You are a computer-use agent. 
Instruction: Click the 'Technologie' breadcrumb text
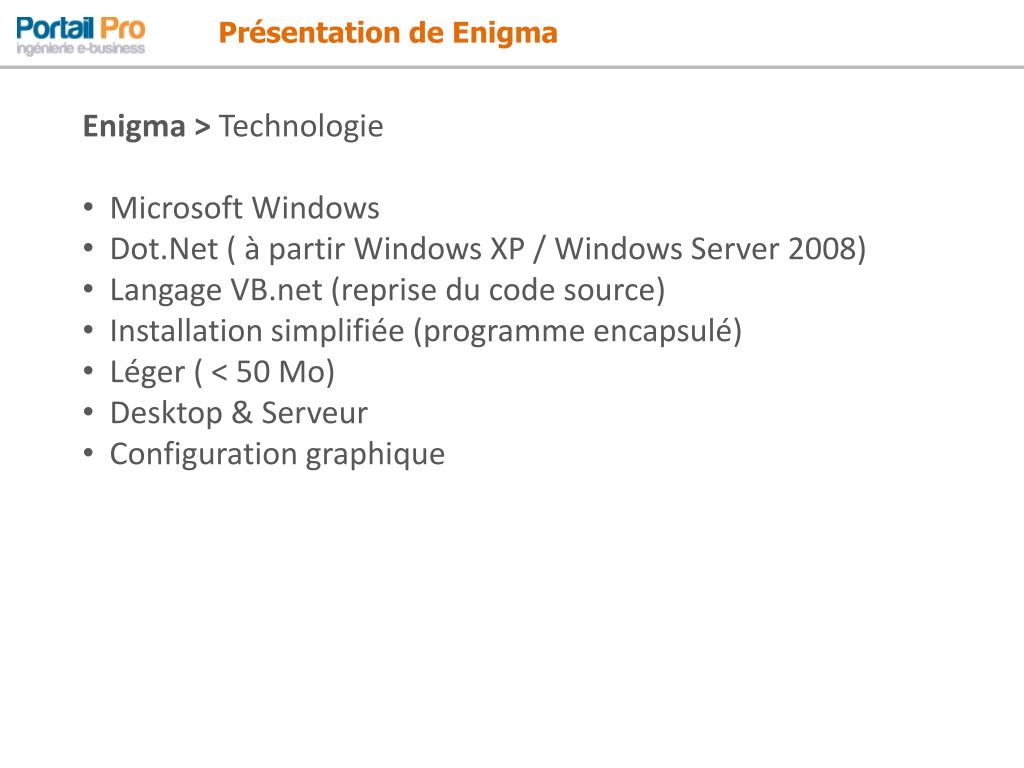coord(301,127)
